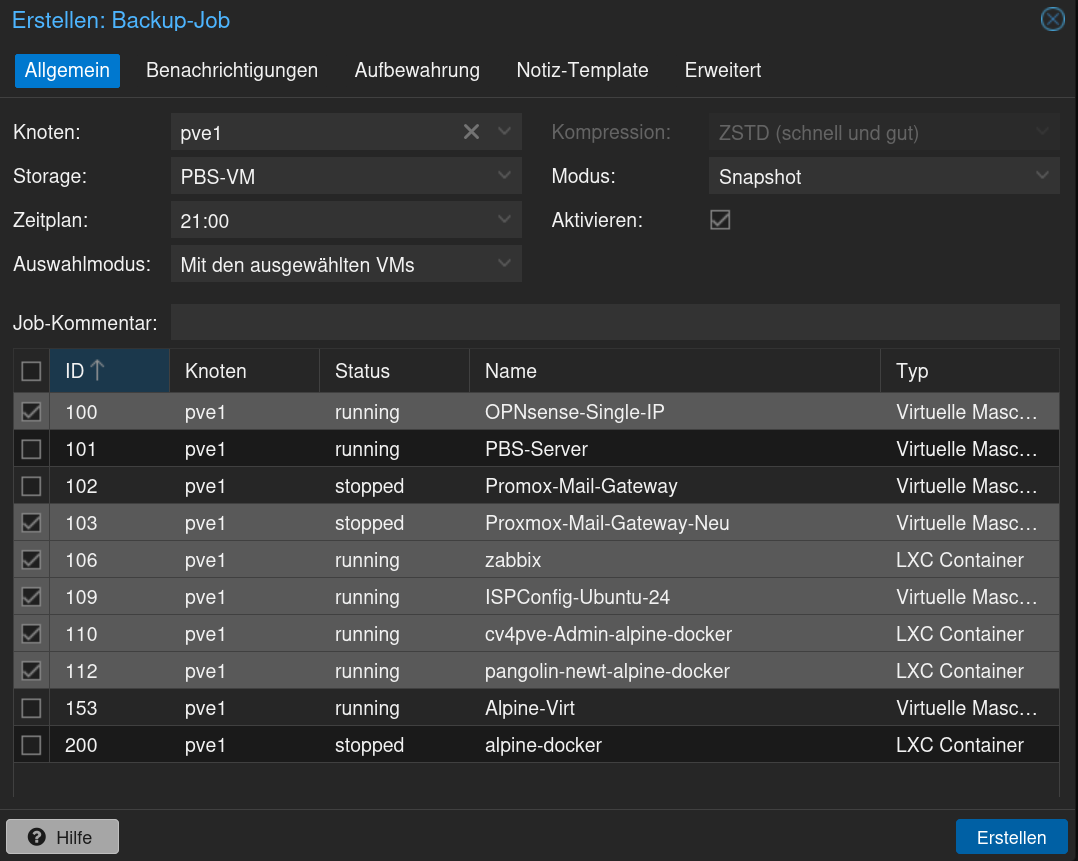Click the Erstellen button
Viewport: 1078px width, 861px height.
(x=1011, y=837)
